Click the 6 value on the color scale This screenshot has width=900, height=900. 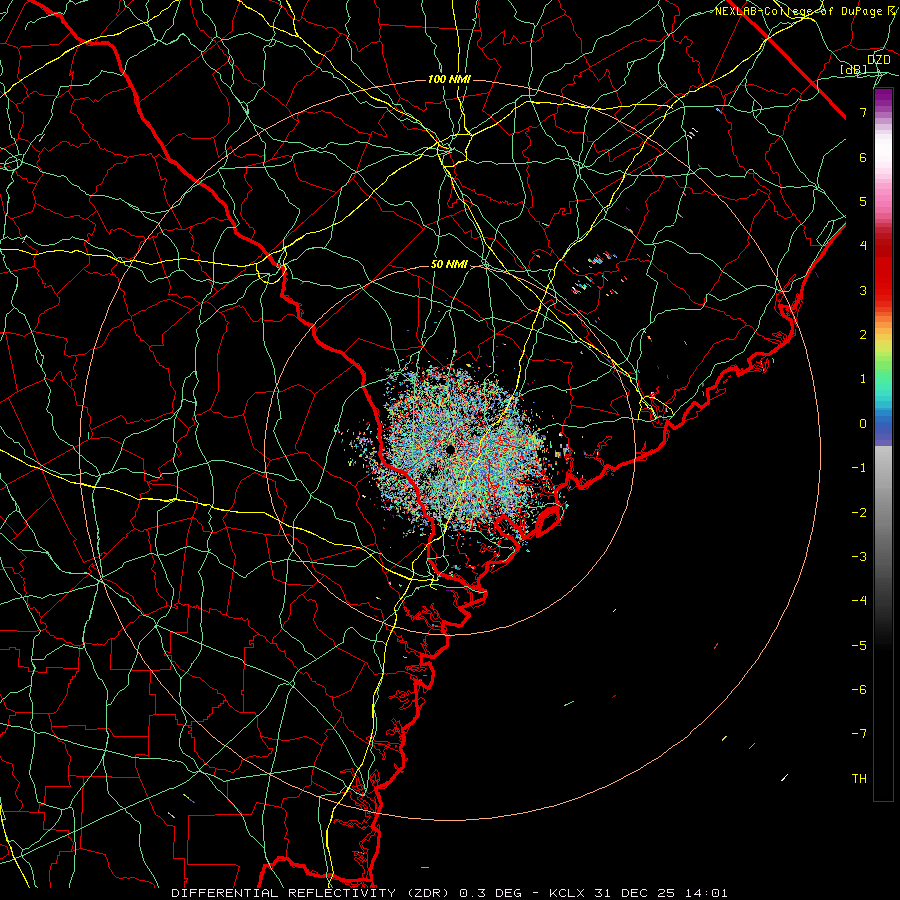(863, 157)
